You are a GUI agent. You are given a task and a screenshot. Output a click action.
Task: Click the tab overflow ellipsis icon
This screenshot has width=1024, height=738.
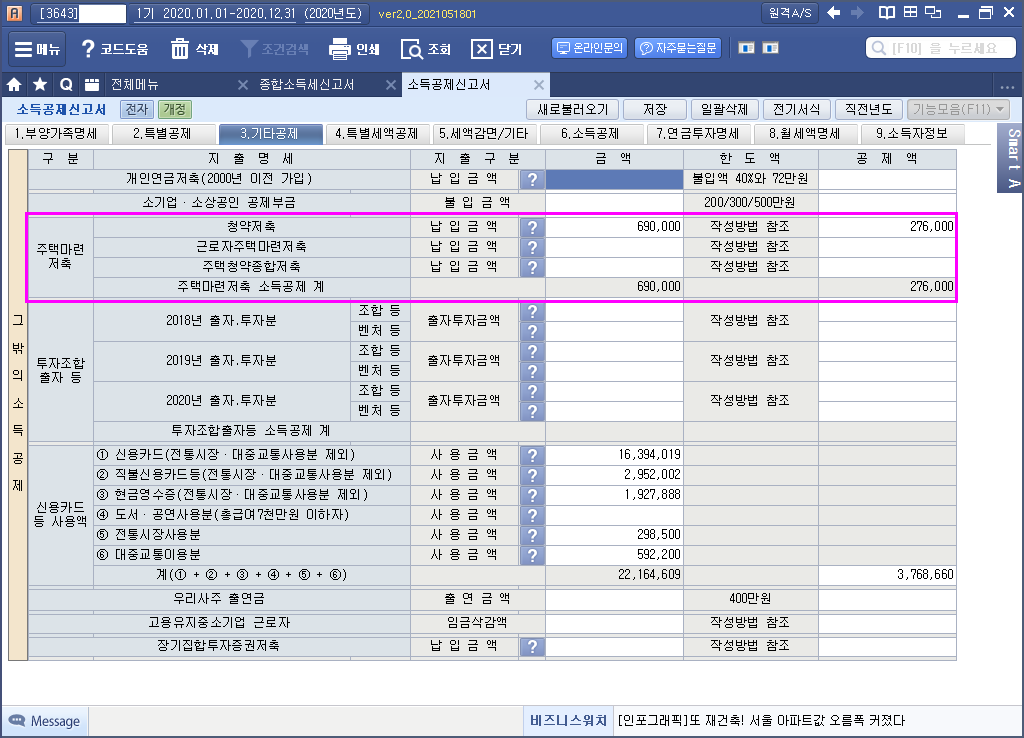(1007, 86)
